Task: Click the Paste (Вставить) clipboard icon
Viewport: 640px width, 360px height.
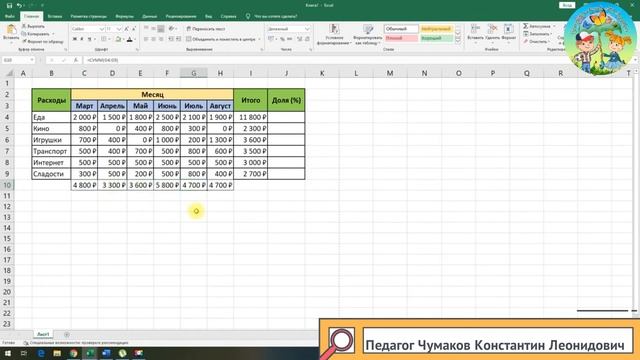Action: click(11, 30)
